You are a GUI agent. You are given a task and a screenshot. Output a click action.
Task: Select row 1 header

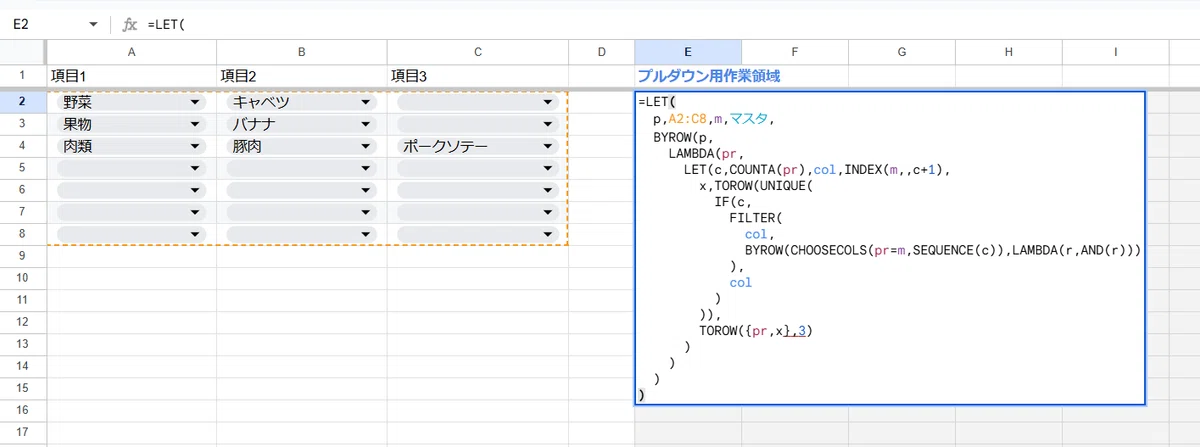tap(23, 77)
